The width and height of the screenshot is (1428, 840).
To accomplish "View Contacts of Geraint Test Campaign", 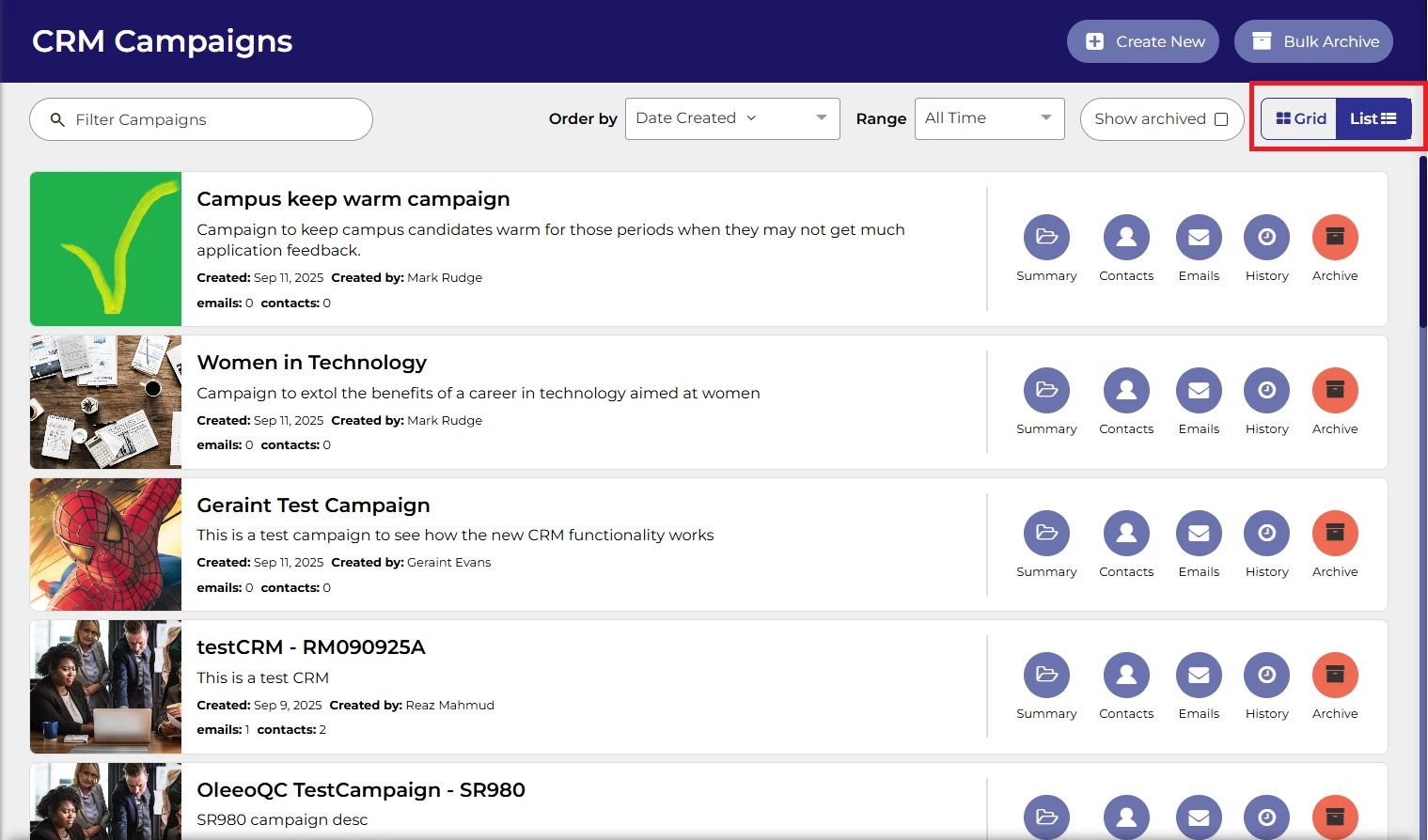I will pos(1126,533).
